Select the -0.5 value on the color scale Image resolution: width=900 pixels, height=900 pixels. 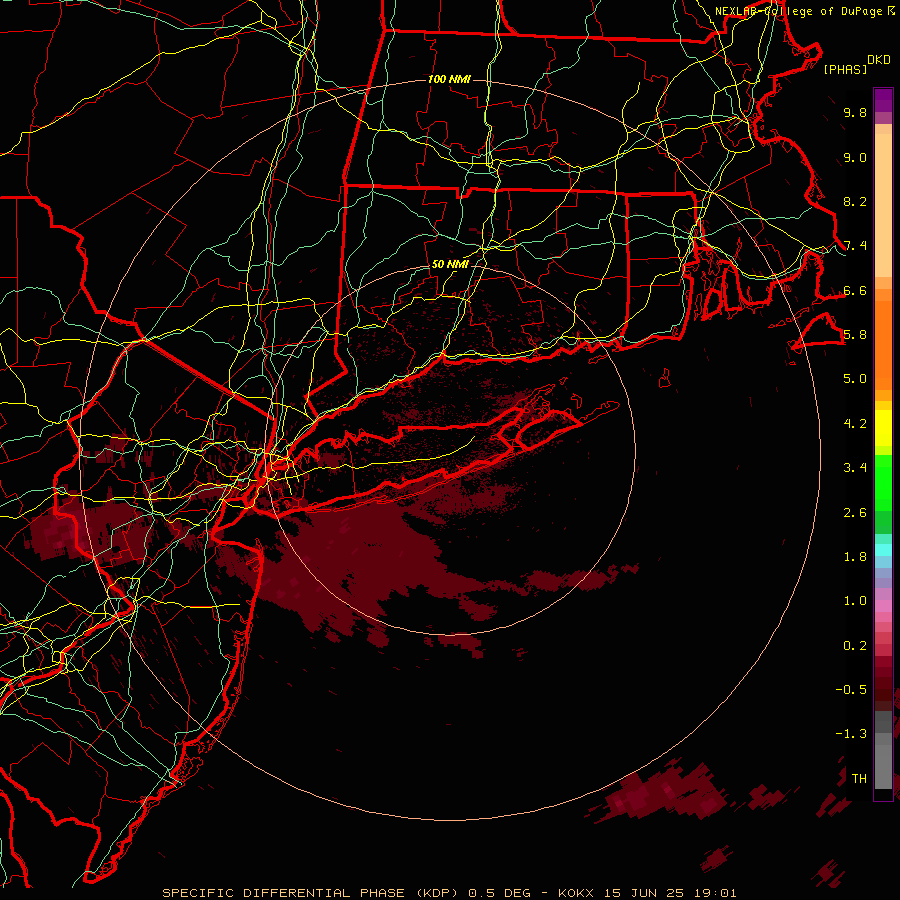coord(851,690)
